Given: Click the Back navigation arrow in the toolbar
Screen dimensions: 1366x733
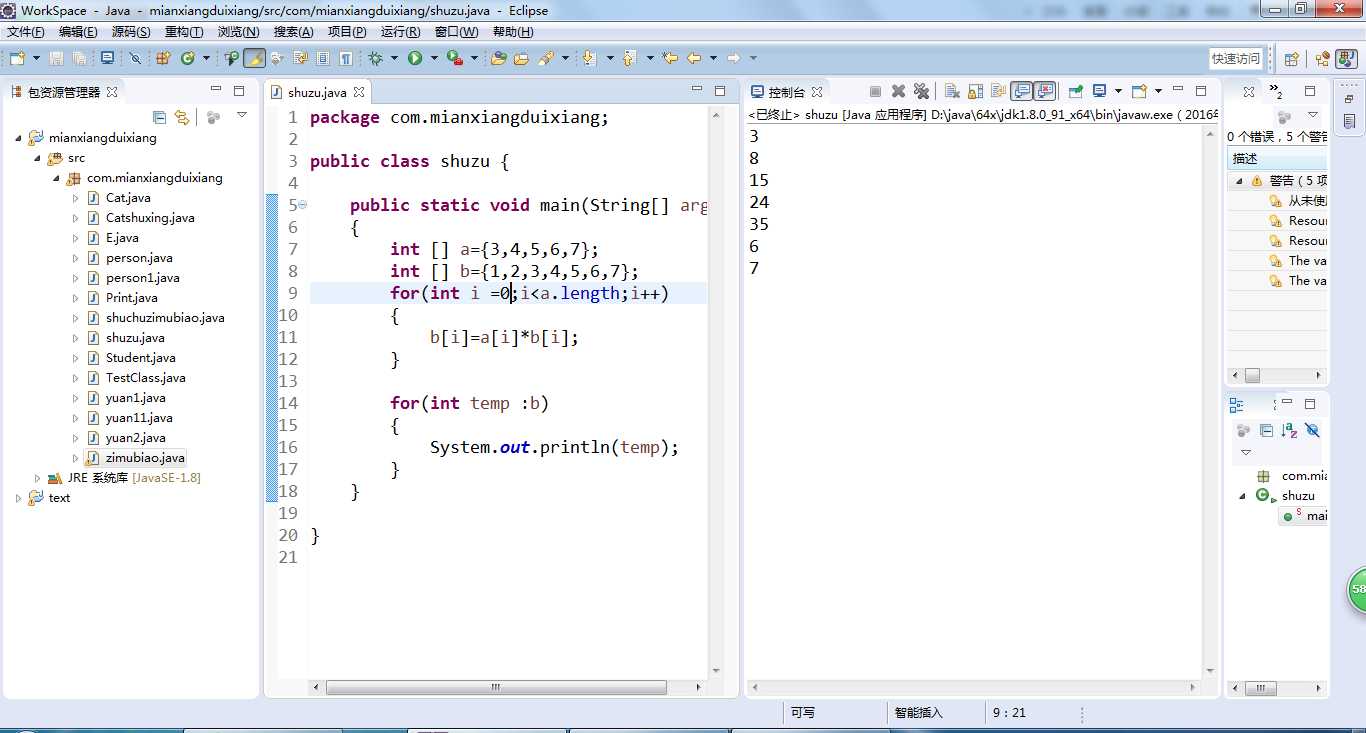Looking at the screenshot, I should point(694,58).
